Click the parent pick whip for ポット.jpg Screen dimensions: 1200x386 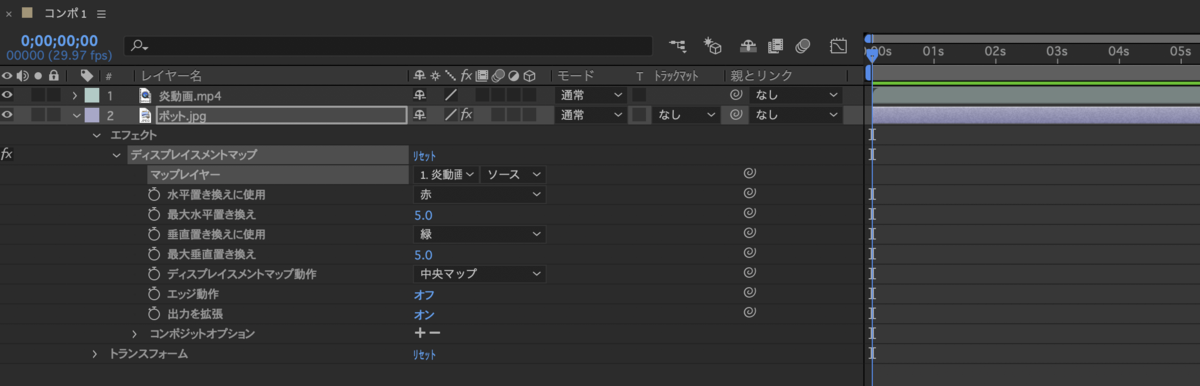(736, 115)
